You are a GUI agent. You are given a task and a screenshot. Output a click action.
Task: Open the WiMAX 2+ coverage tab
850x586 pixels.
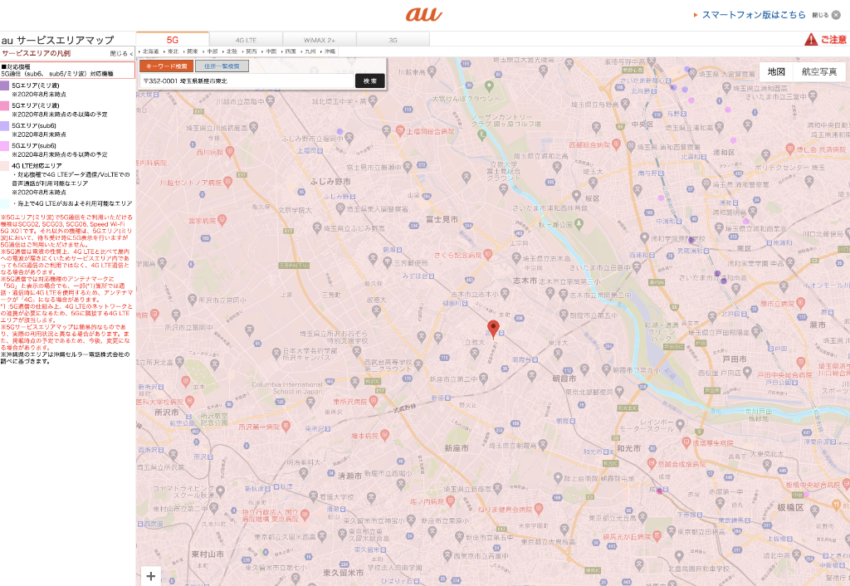point(319,39)
